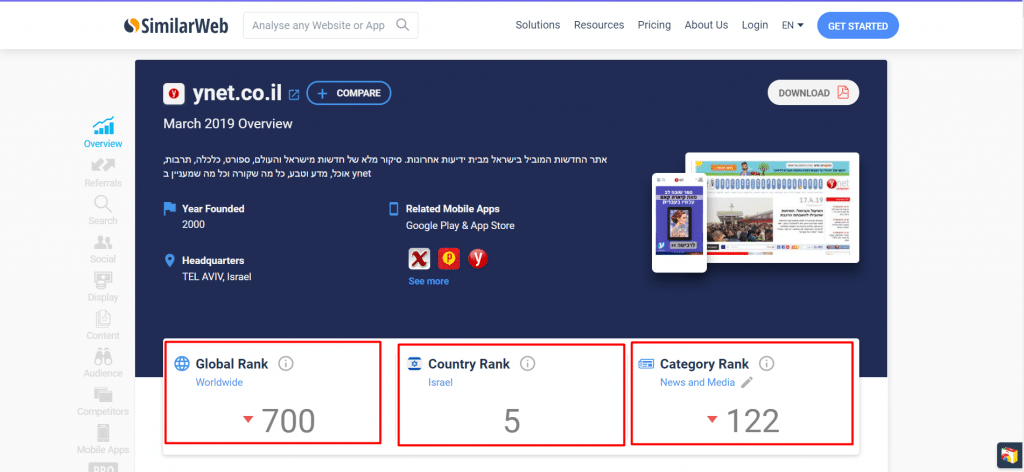Click the SimilarWeb logo
The height and width of the screenshot is (472, 1024).
[176, 25]
